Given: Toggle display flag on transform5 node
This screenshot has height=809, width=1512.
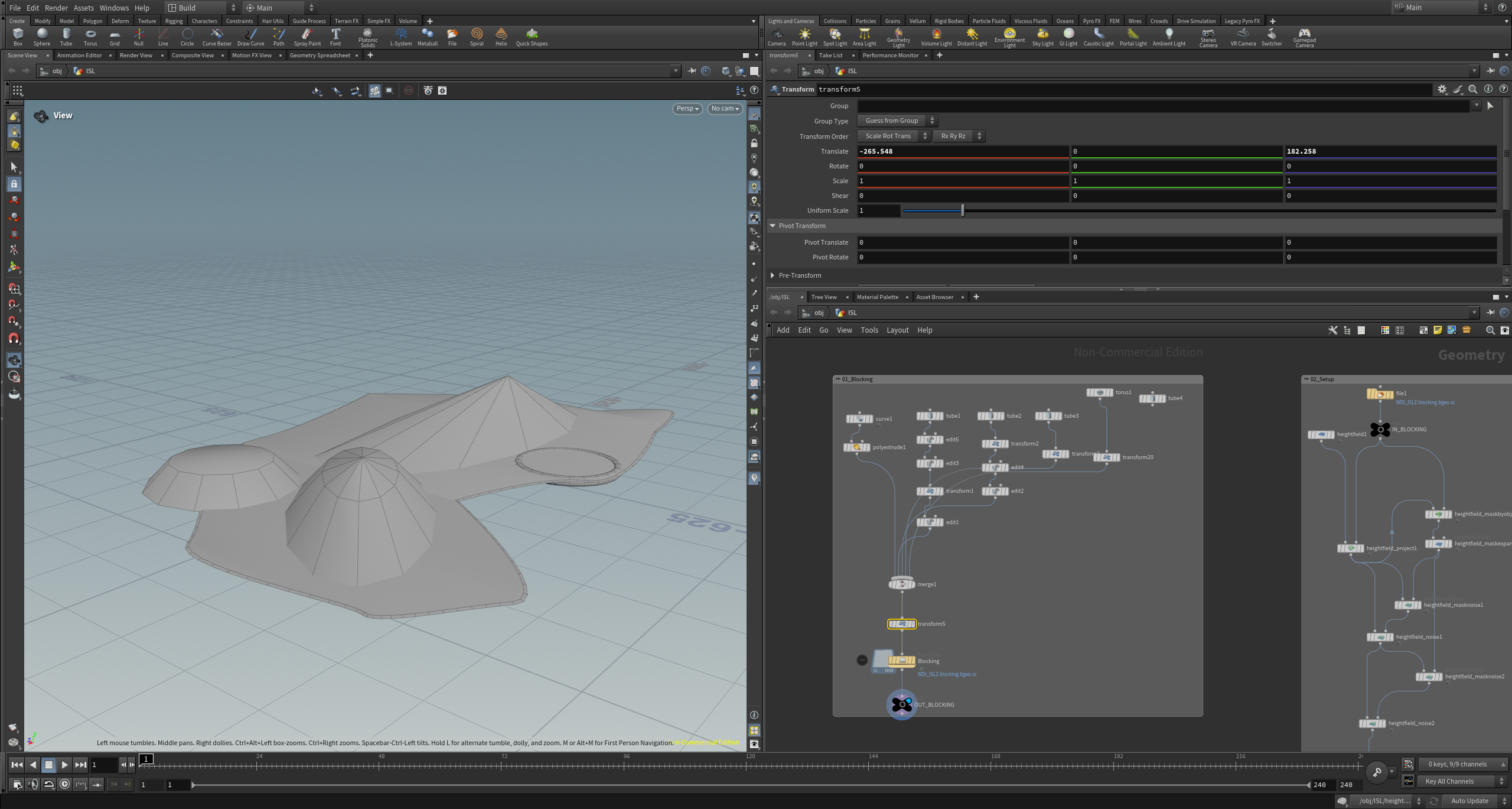Looking at the screenshot, I should coord(913,624).
